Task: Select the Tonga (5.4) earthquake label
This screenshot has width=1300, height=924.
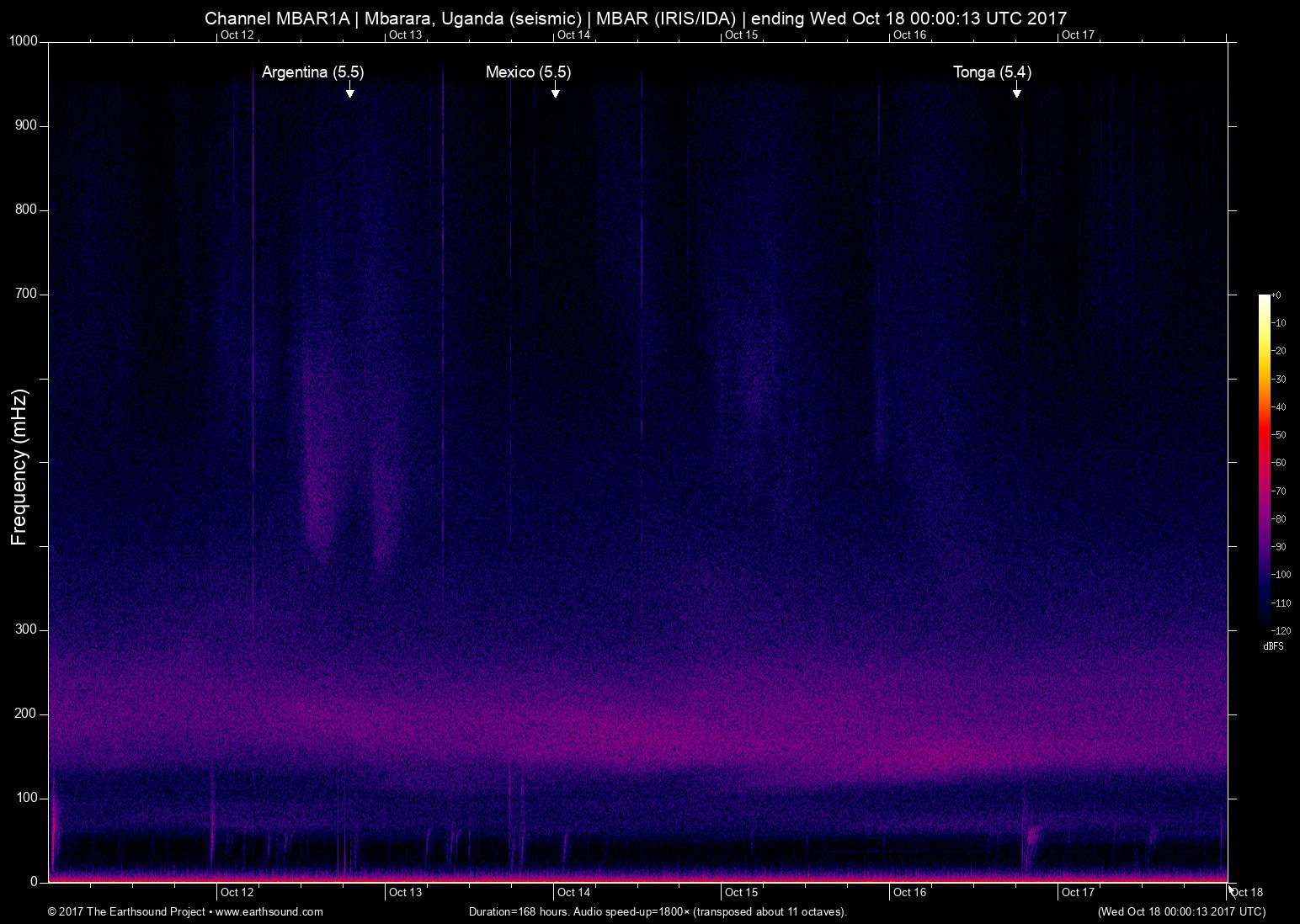Action: [x=992, y=72]
